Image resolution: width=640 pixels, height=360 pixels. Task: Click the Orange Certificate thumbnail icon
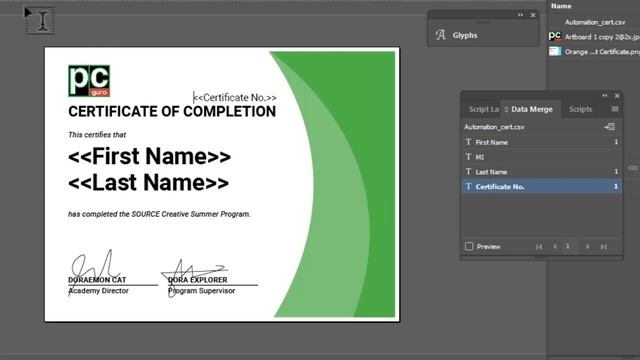(x=555, y=51)
